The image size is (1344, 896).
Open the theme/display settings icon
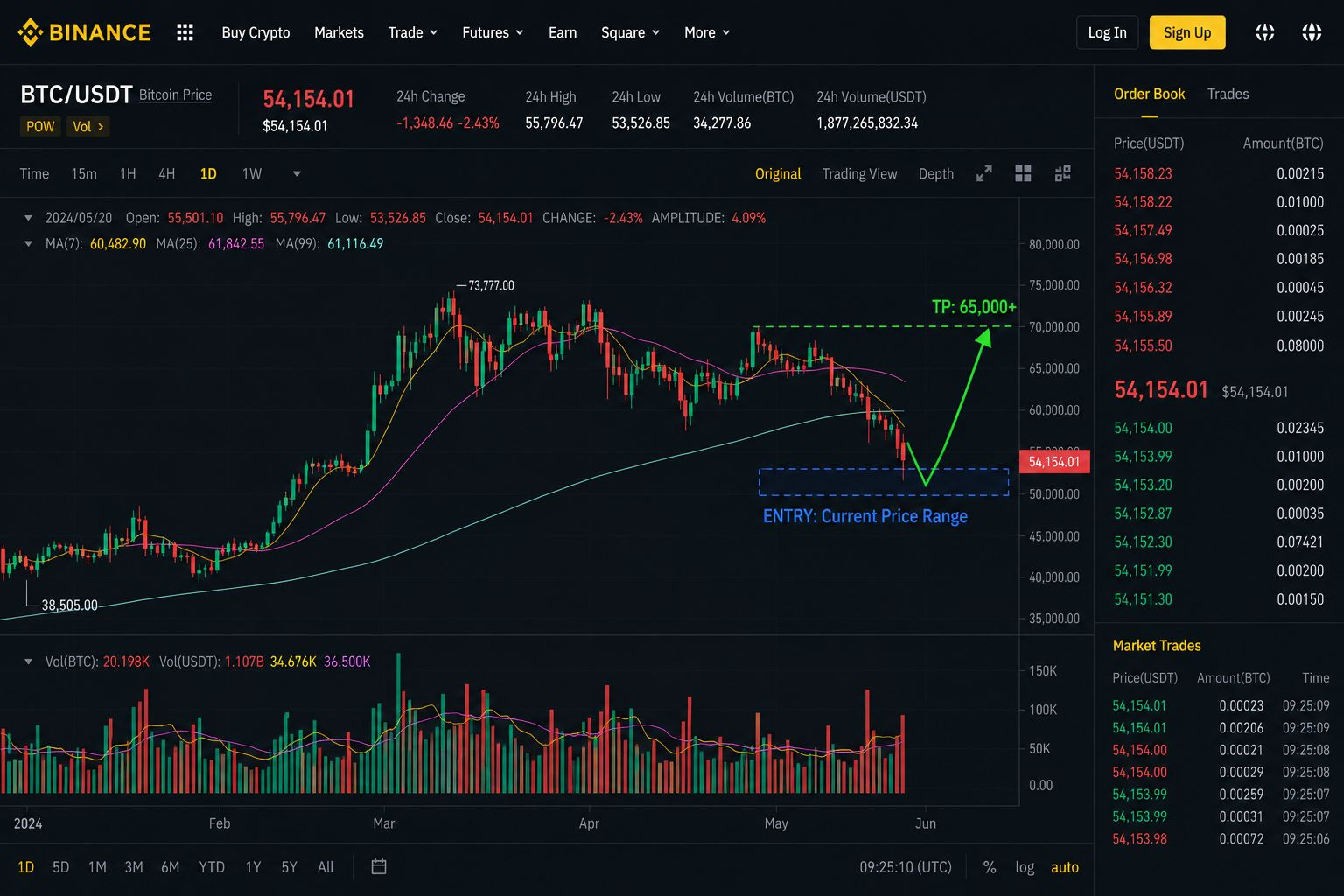1264,32
